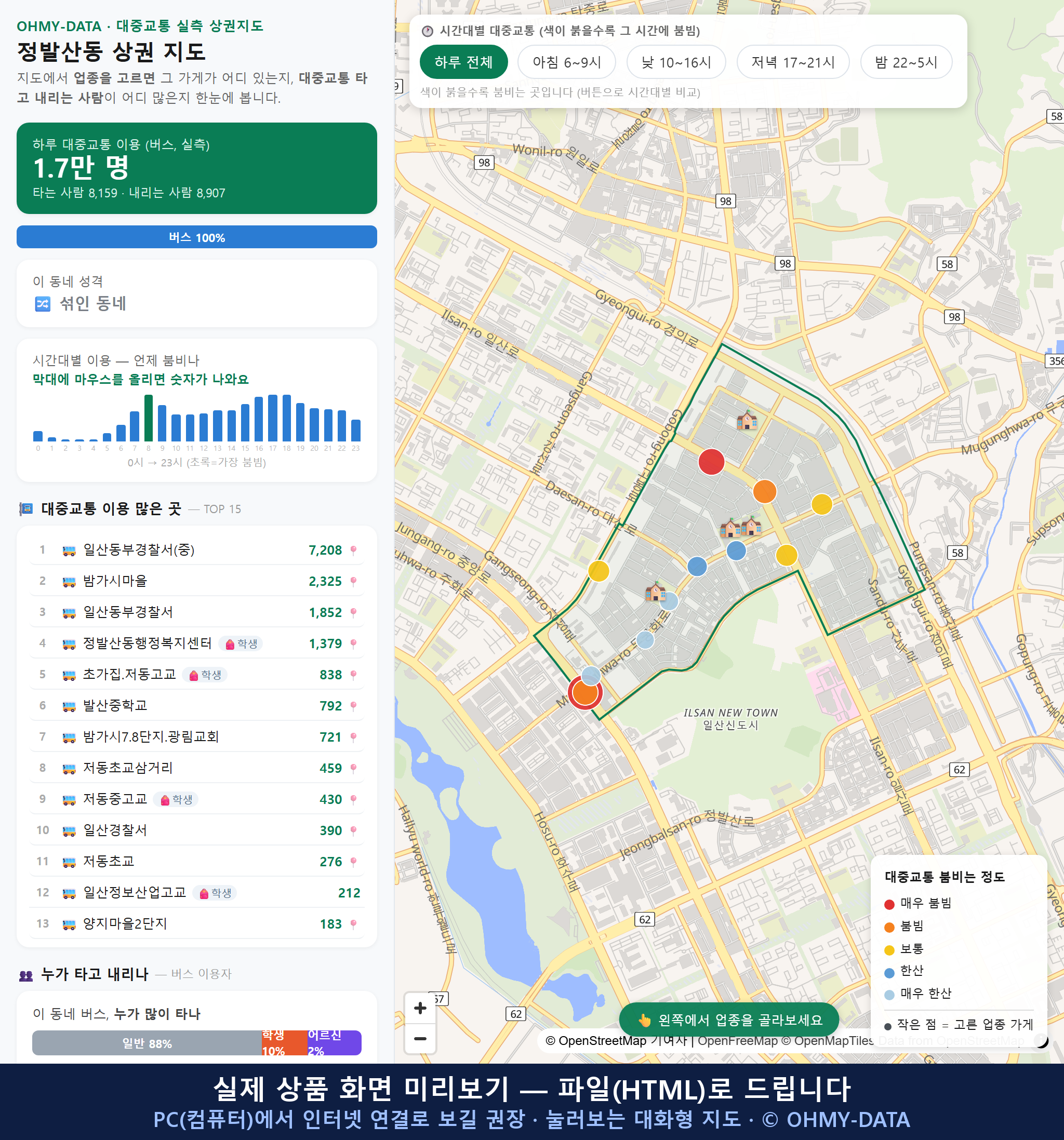1064x1140 pixels.
Task: Click the orange marker southeast of red marker
Action: (765, 491)
